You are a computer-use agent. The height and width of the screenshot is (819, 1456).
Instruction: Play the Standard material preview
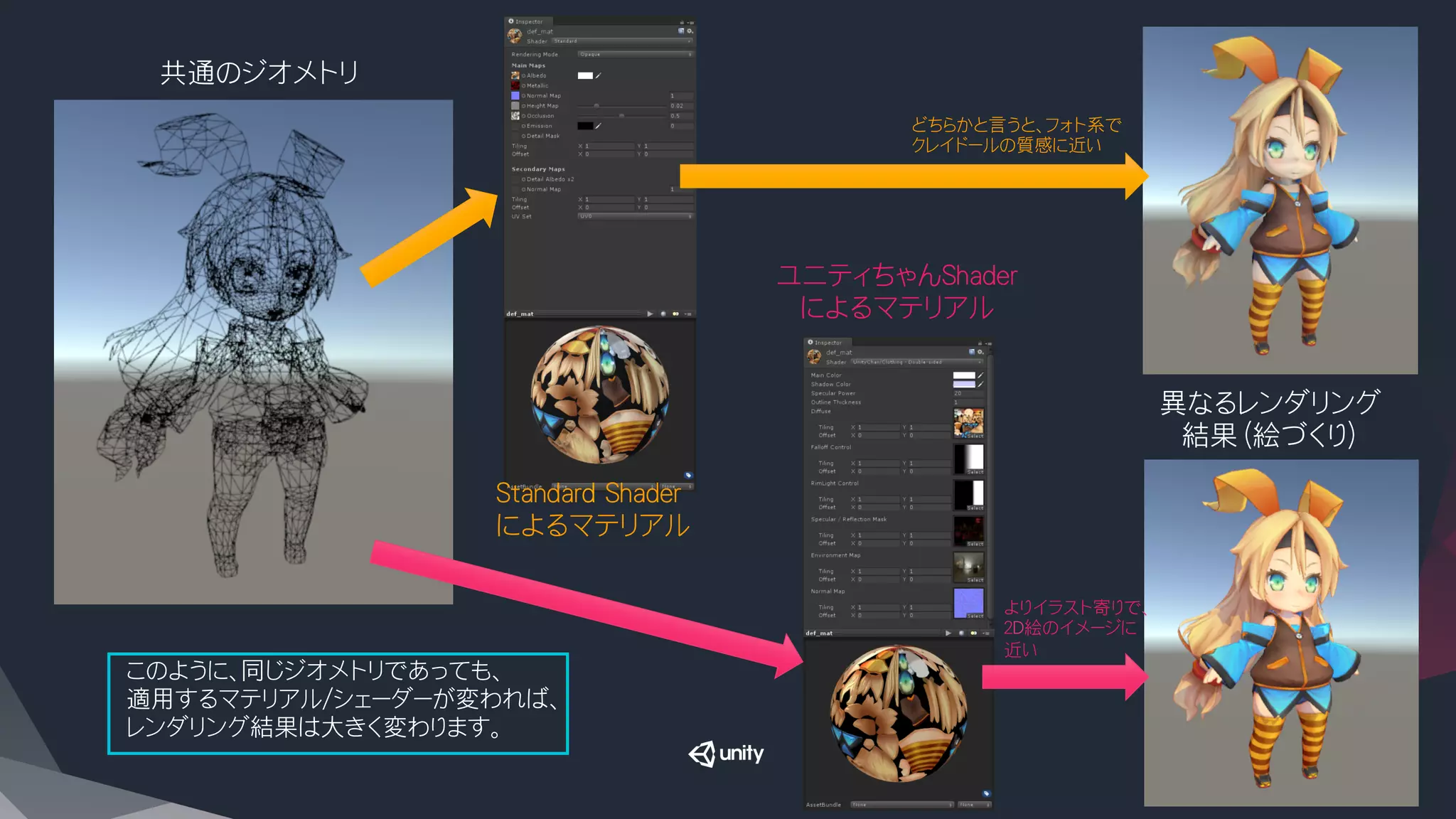tap(650, 314)
